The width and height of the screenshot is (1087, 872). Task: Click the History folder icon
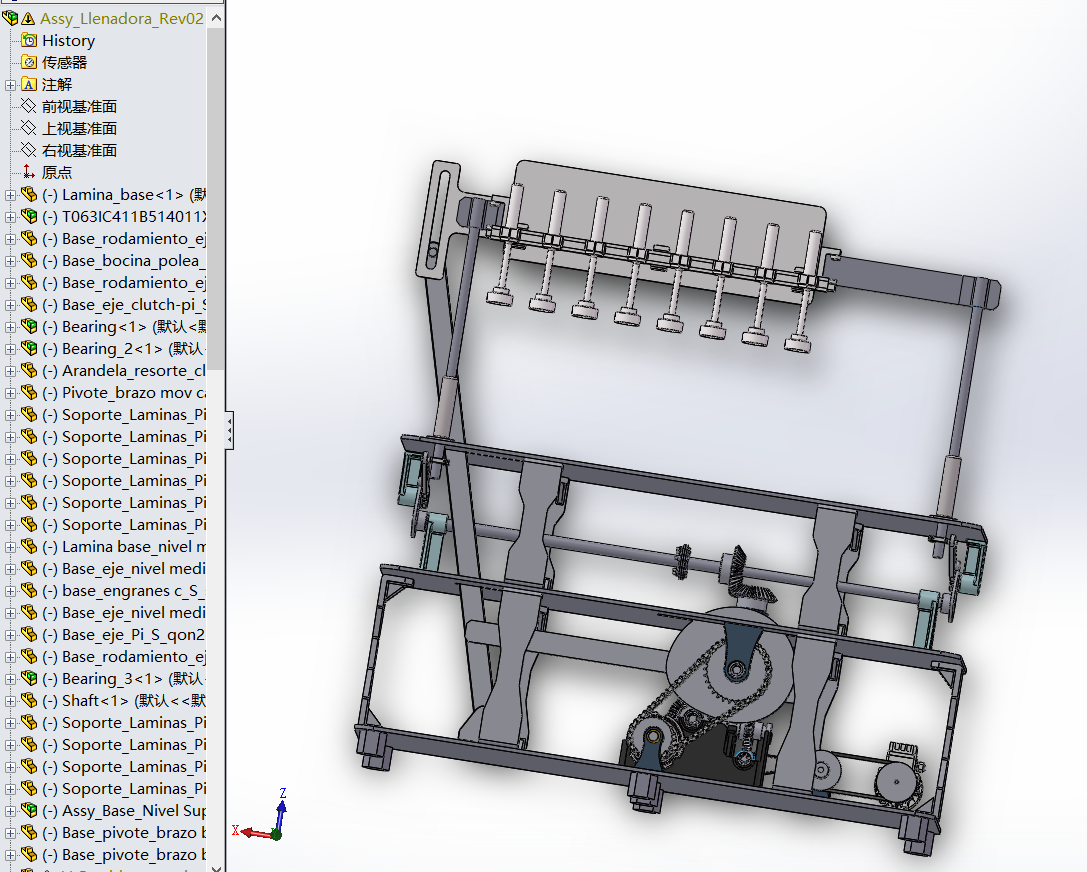29,41
